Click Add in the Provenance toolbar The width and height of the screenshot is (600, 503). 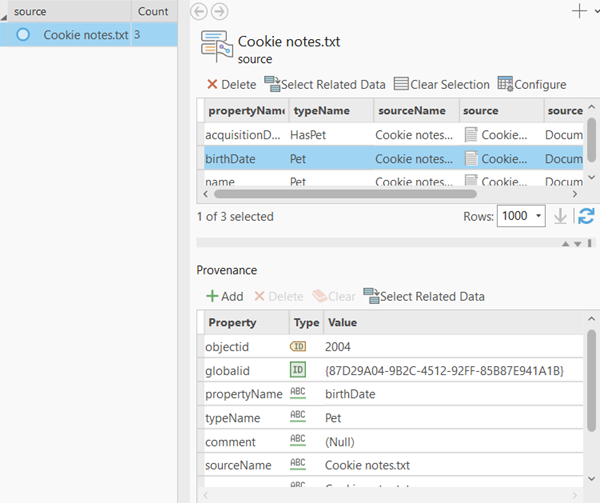coord(224,296)
